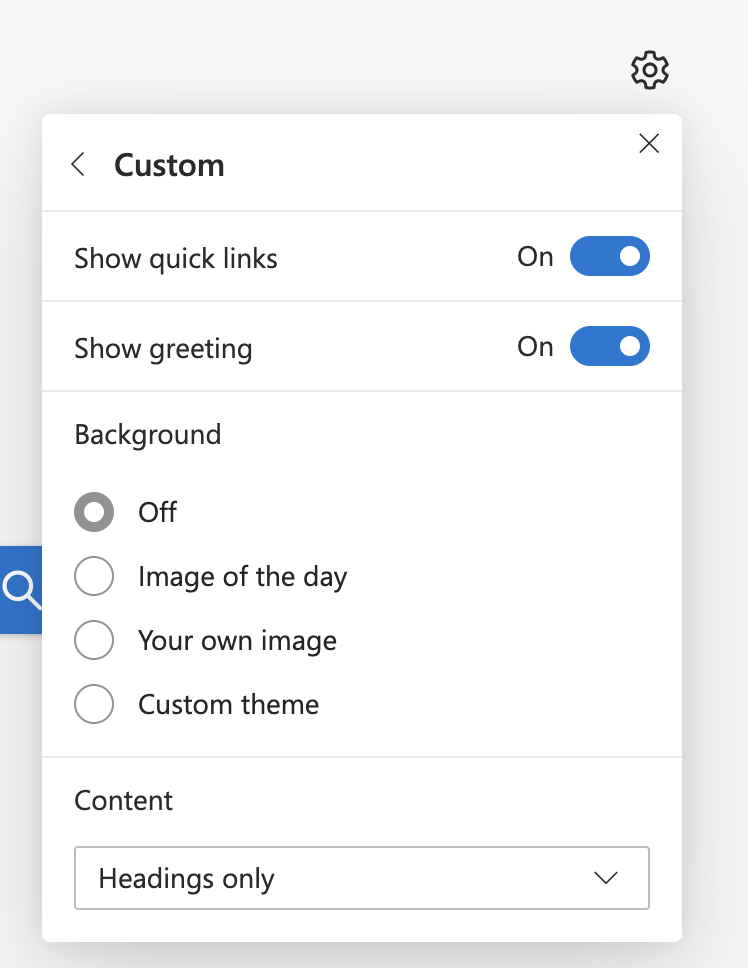The height and width of the screenshot is (968, 748).
Task: Click the Image of the day label text
Action: point(243,577)
